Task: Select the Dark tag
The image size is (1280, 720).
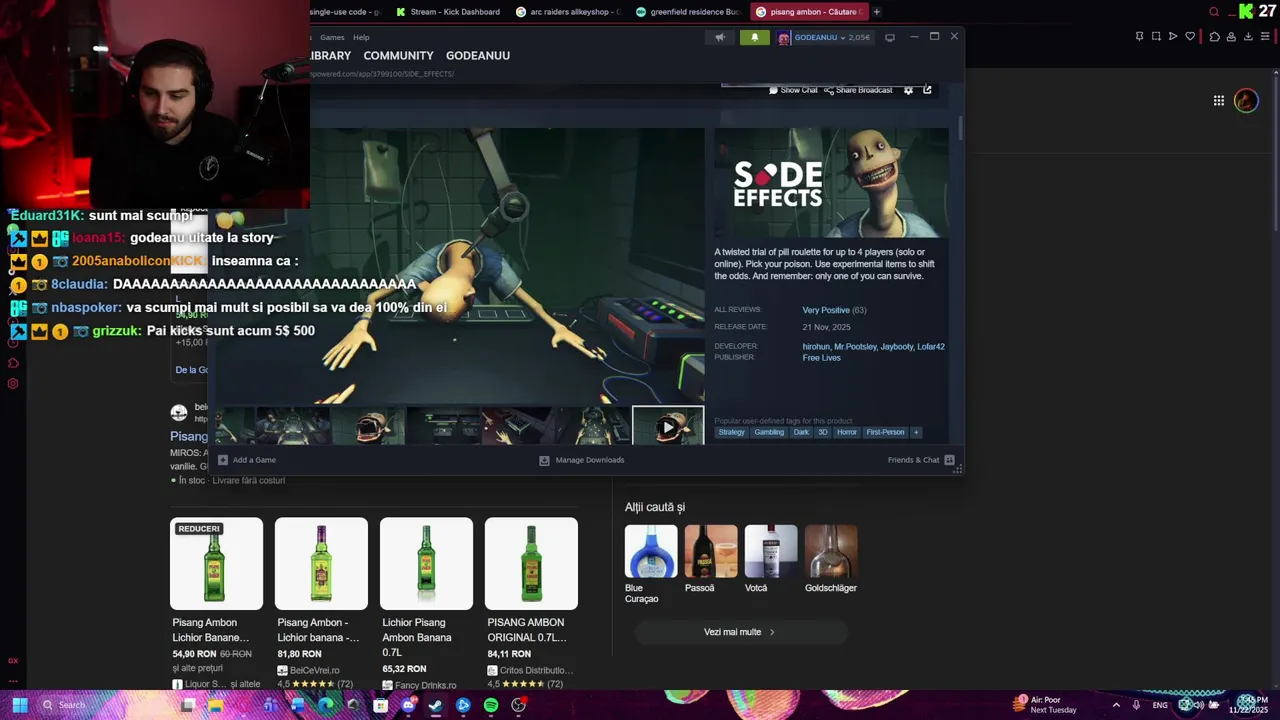Action: (x=801, y=432)
